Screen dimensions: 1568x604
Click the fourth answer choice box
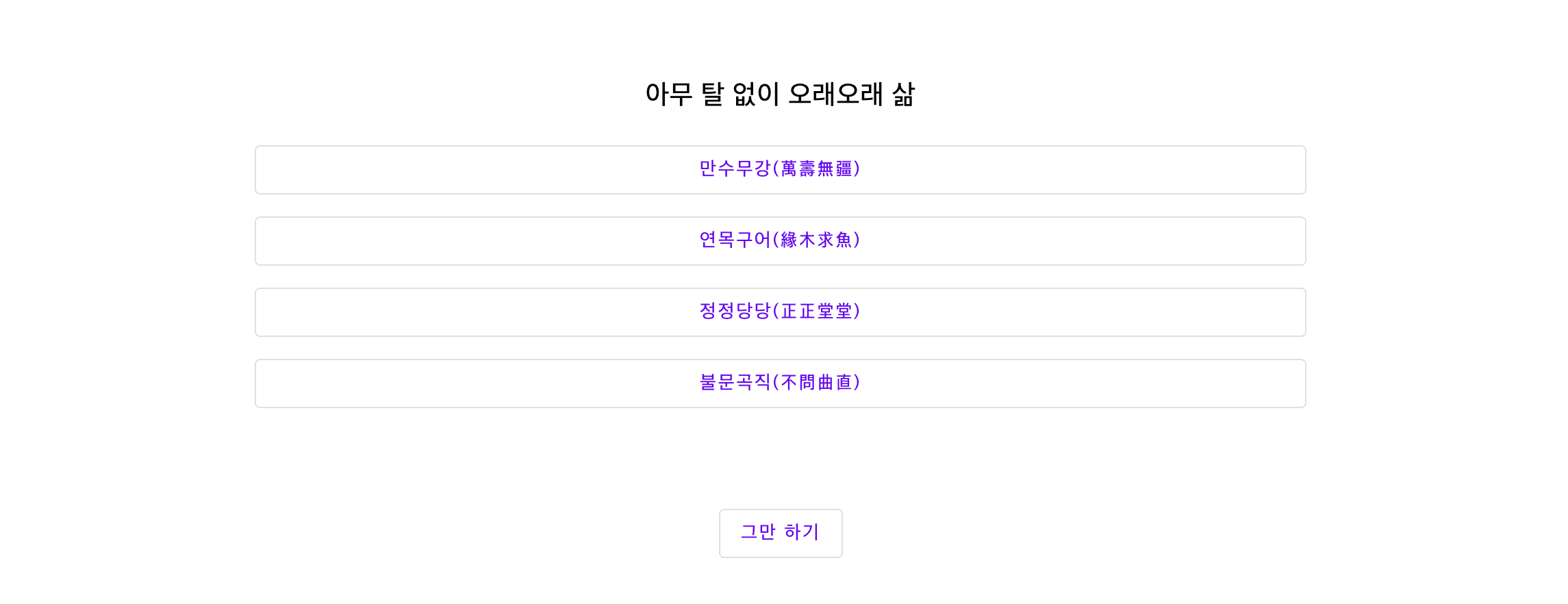coord(781,383)
